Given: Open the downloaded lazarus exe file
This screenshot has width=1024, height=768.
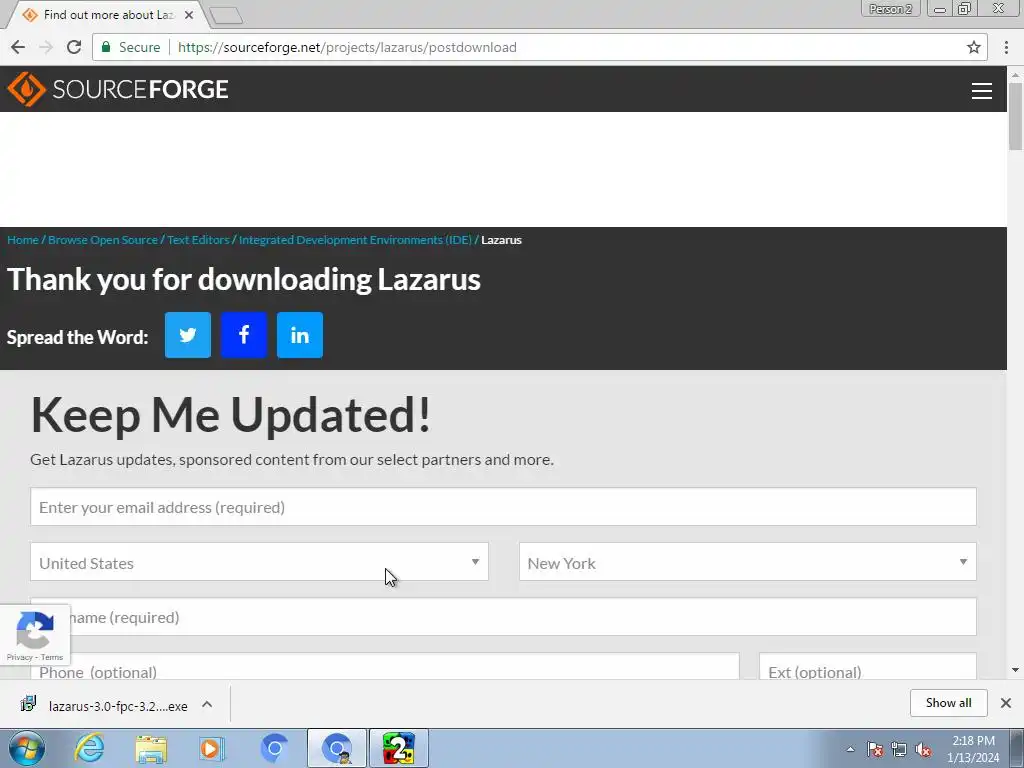Looking at the screenshot, I should (104, 705).
